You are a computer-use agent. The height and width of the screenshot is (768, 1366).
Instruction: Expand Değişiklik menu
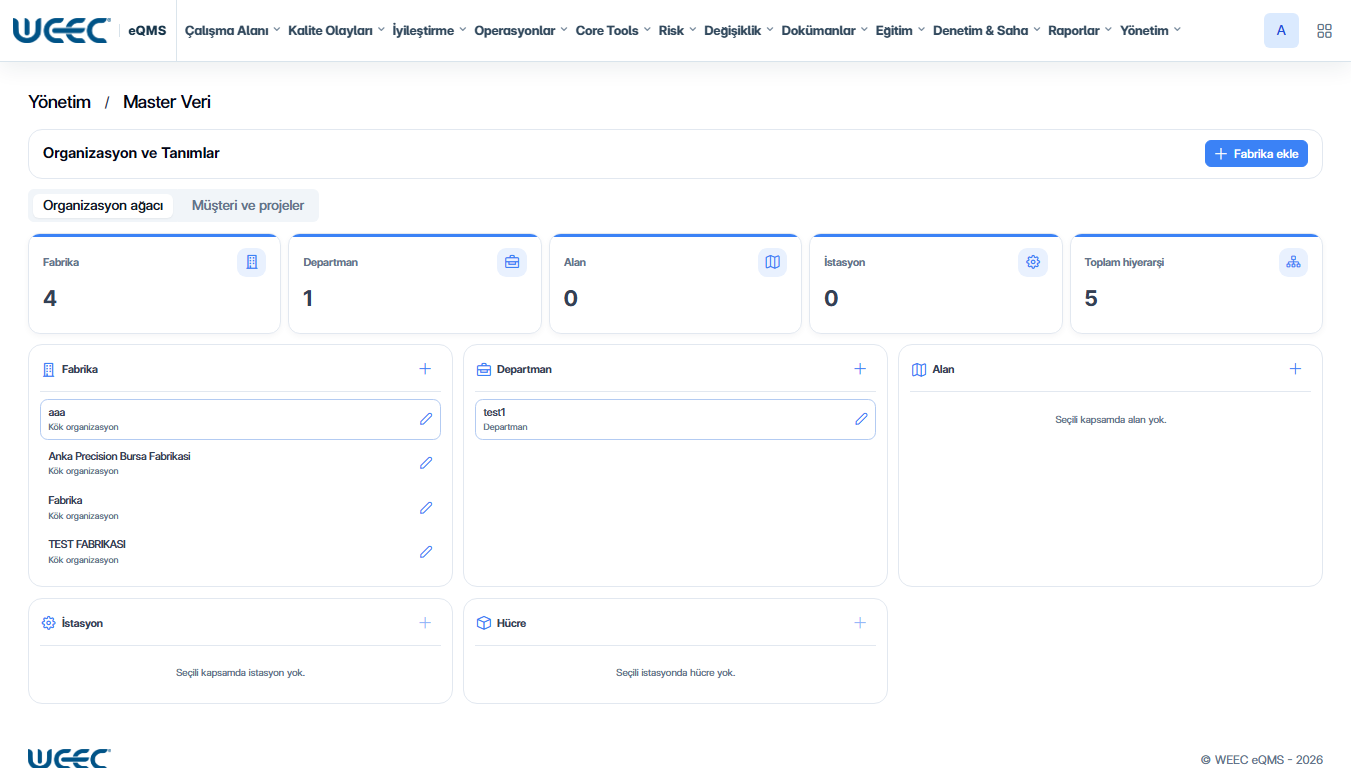739,30
